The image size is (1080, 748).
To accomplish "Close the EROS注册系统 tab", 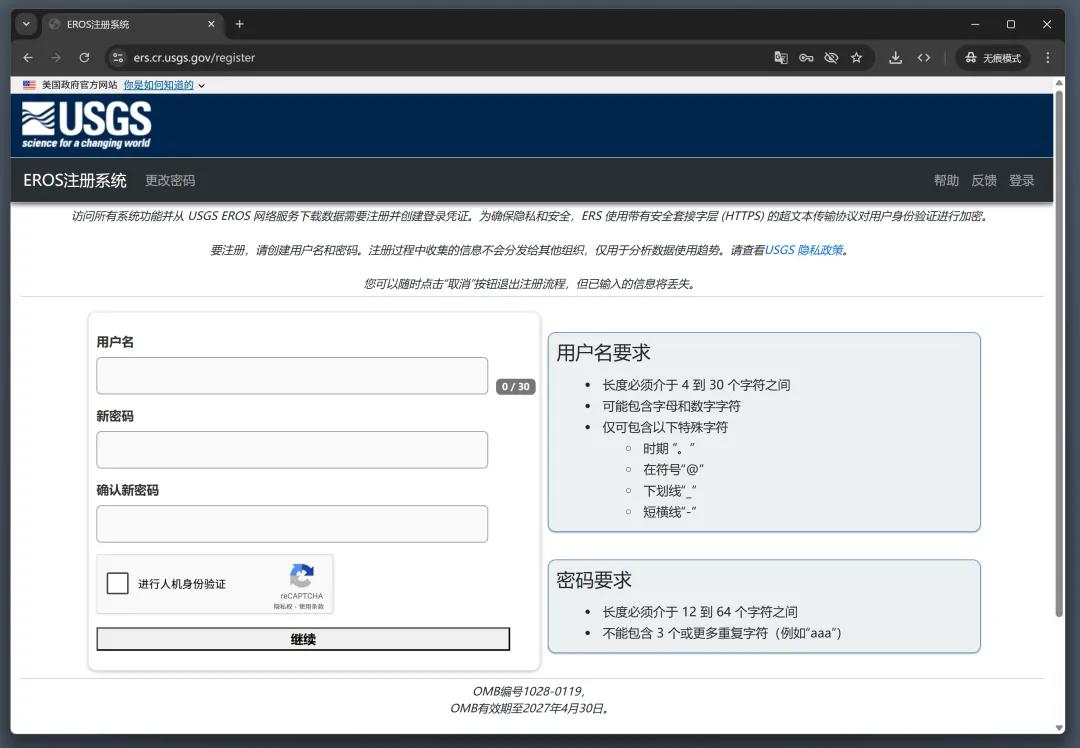I will point(211,24).
